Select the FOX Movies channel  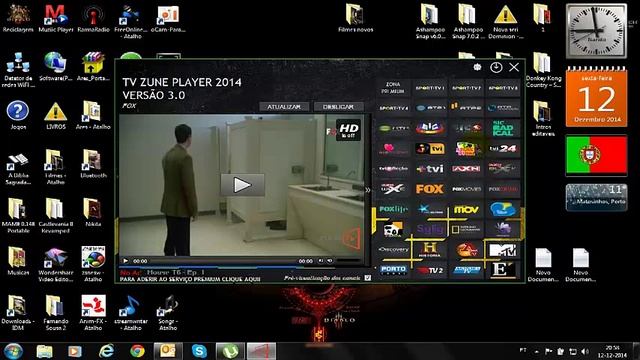466,189
